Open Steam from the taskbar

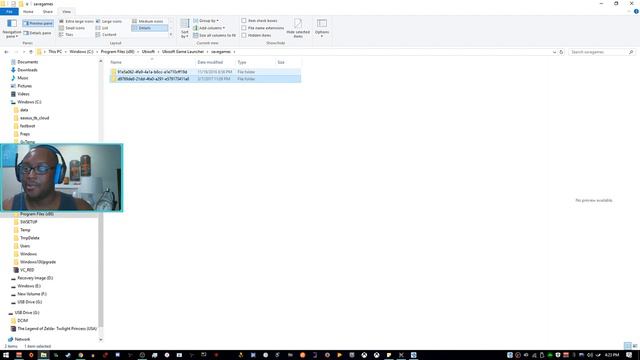(x=68, y=355)
